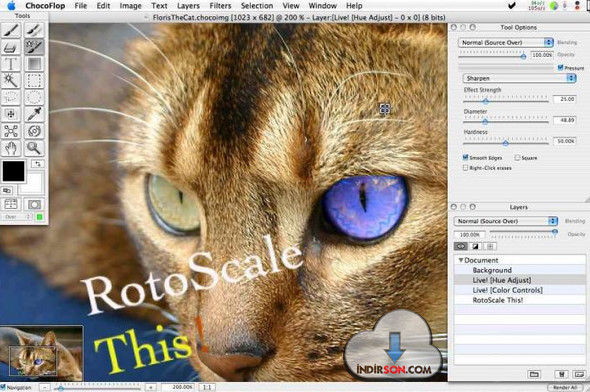
Task: Select the Airbrush tool
Action: 34,30
